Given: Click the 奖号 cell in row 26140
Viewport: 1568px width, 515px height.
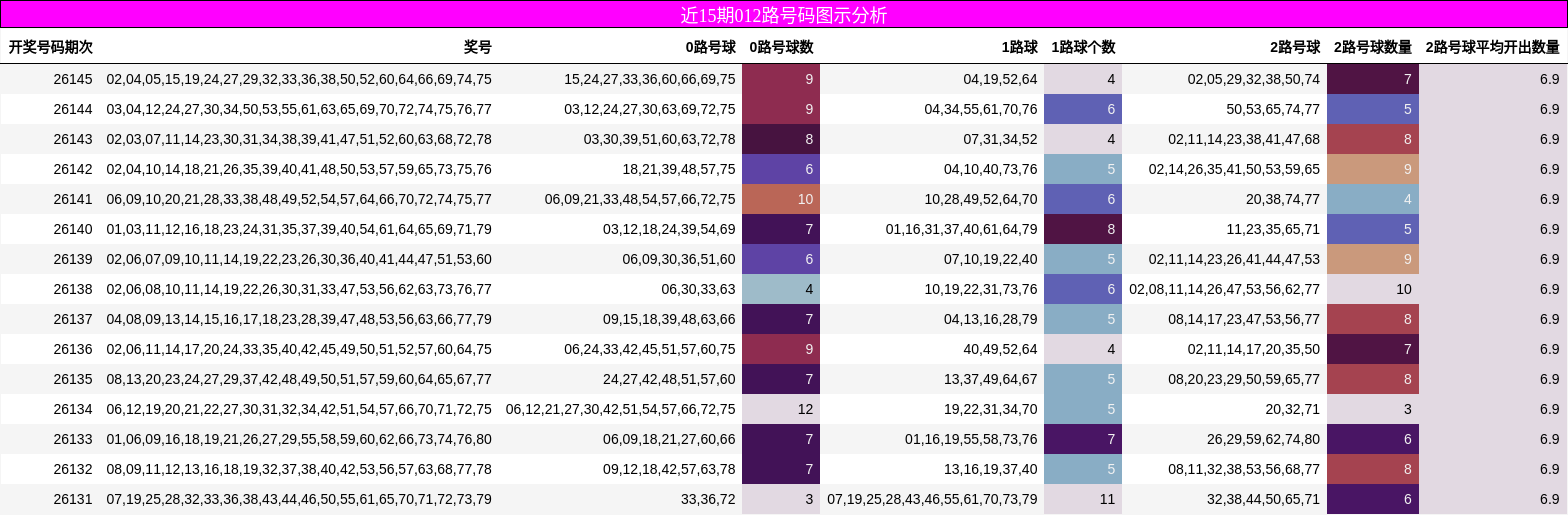Looking at the screenshot, I should (299, 229).
